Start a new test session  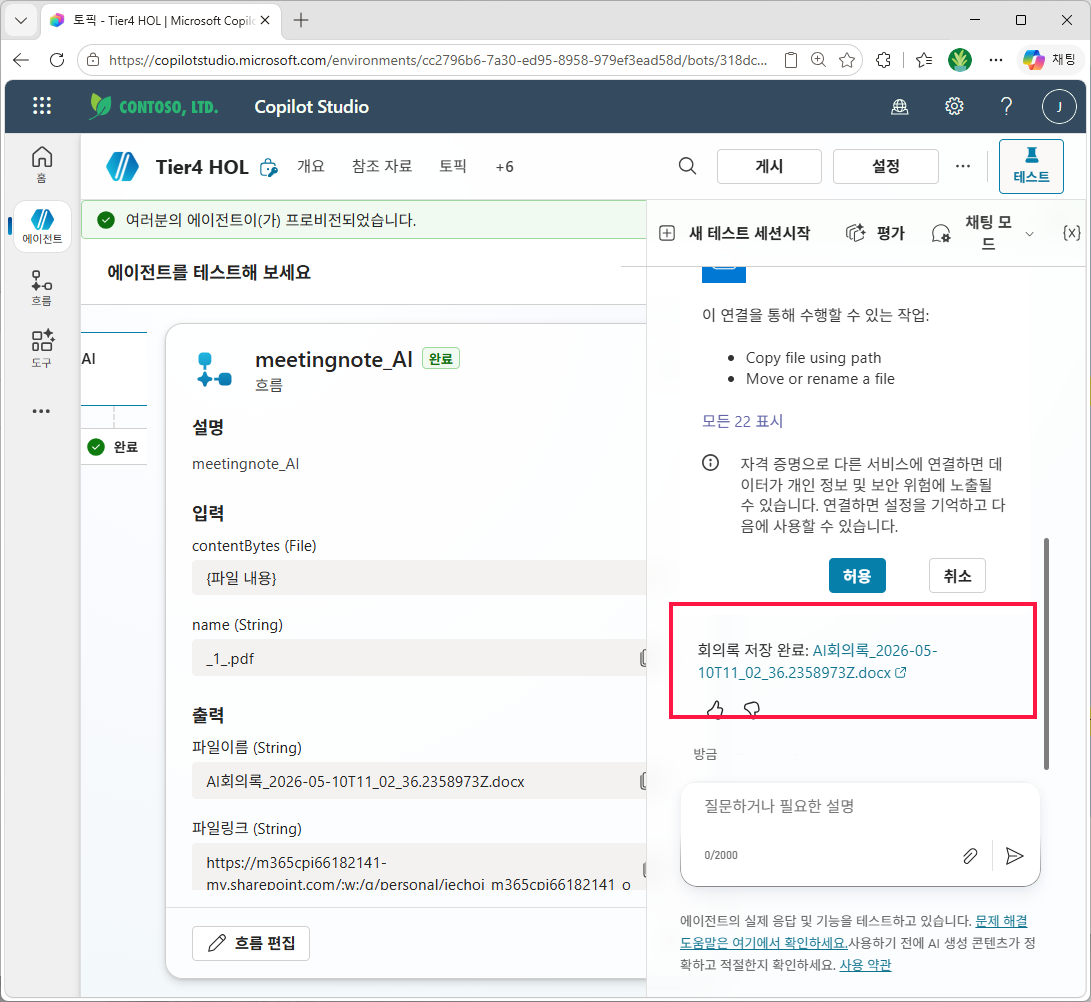pyautogui.click(x=735, y=233)
